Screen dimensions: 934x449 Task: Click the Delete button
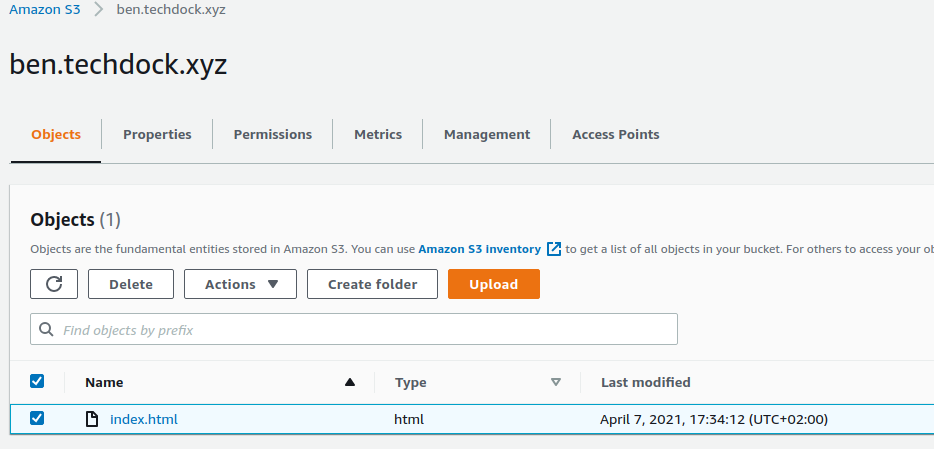(x=131, y=284)
